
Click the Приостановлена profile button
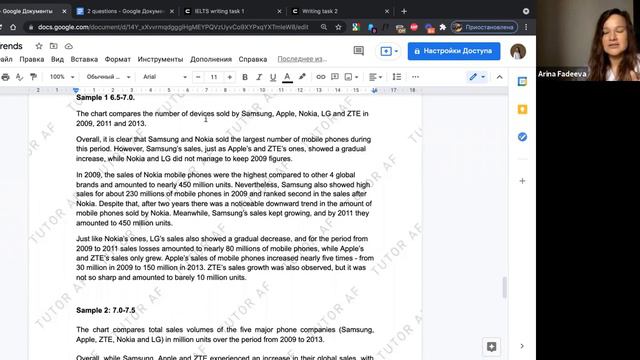484,27
